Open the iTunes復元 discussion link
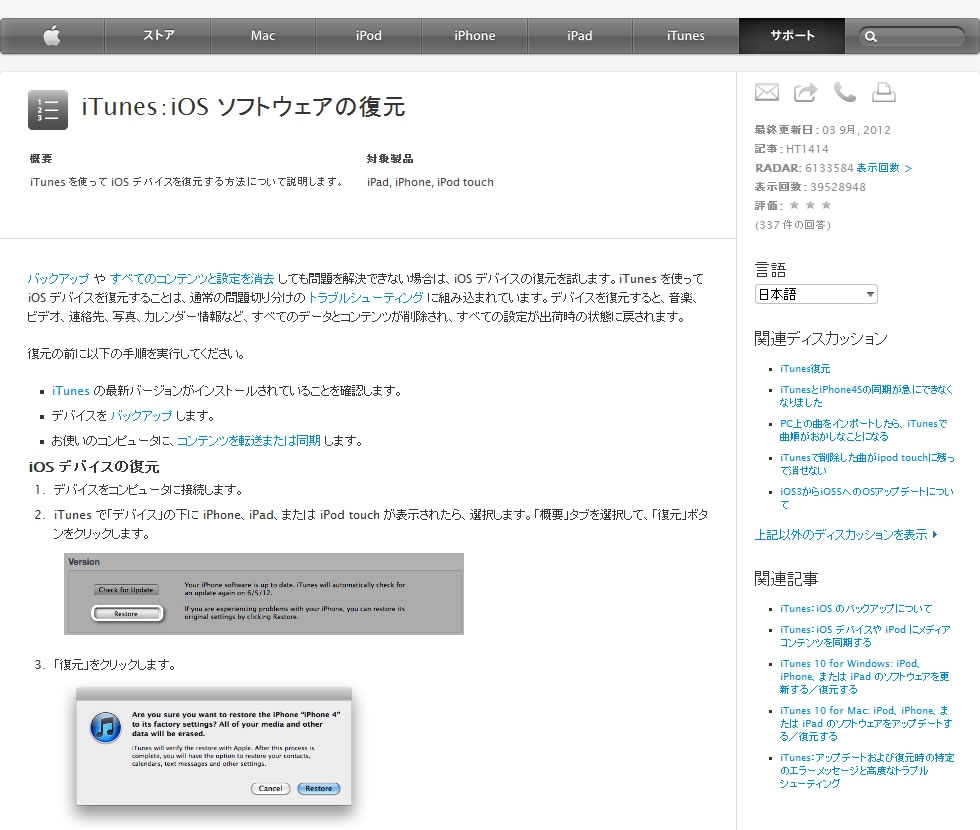 point(805,369)
